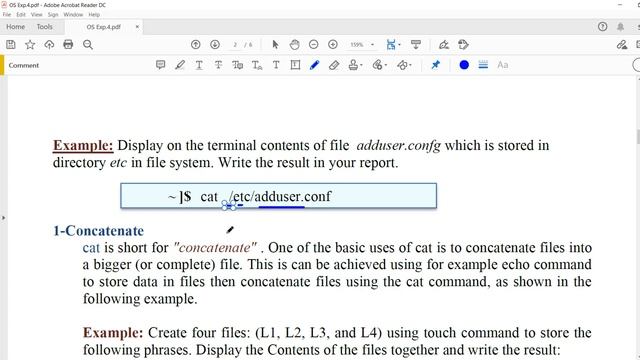Select the strikethrough text tool
Screen dimensions: 640x360
tap(218, 65)
